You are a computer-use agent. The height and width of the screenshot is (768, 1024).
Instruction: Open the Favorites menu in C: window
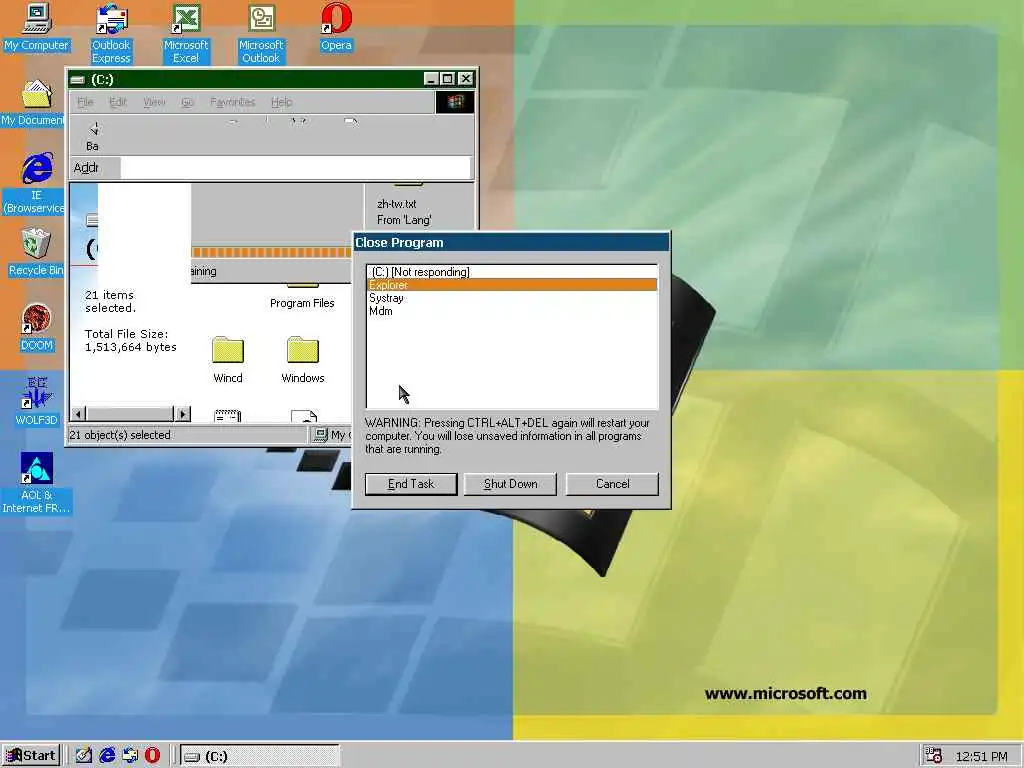232,102
